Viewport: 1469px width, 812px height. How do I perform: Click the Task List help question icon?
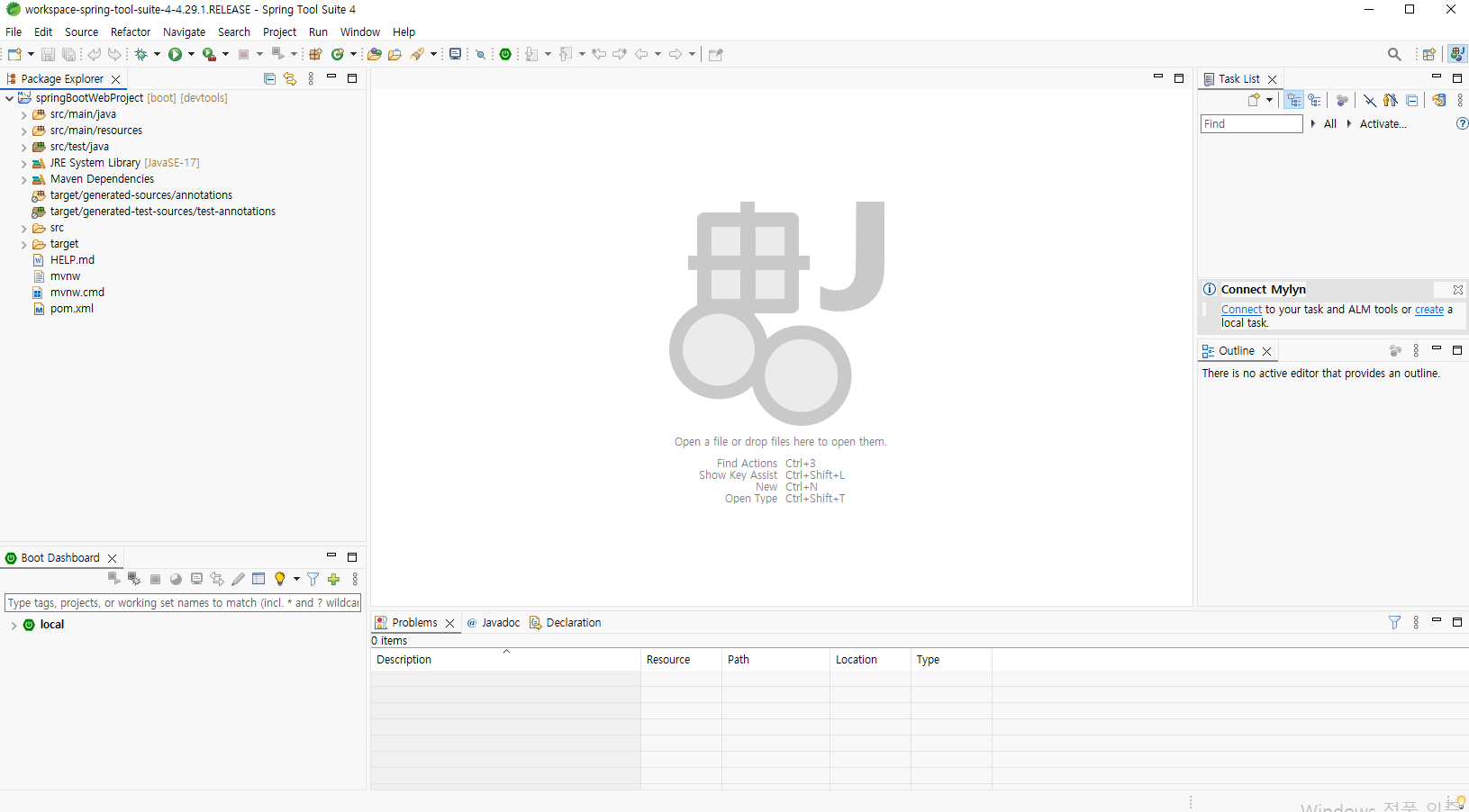[x=1462, y=124]
